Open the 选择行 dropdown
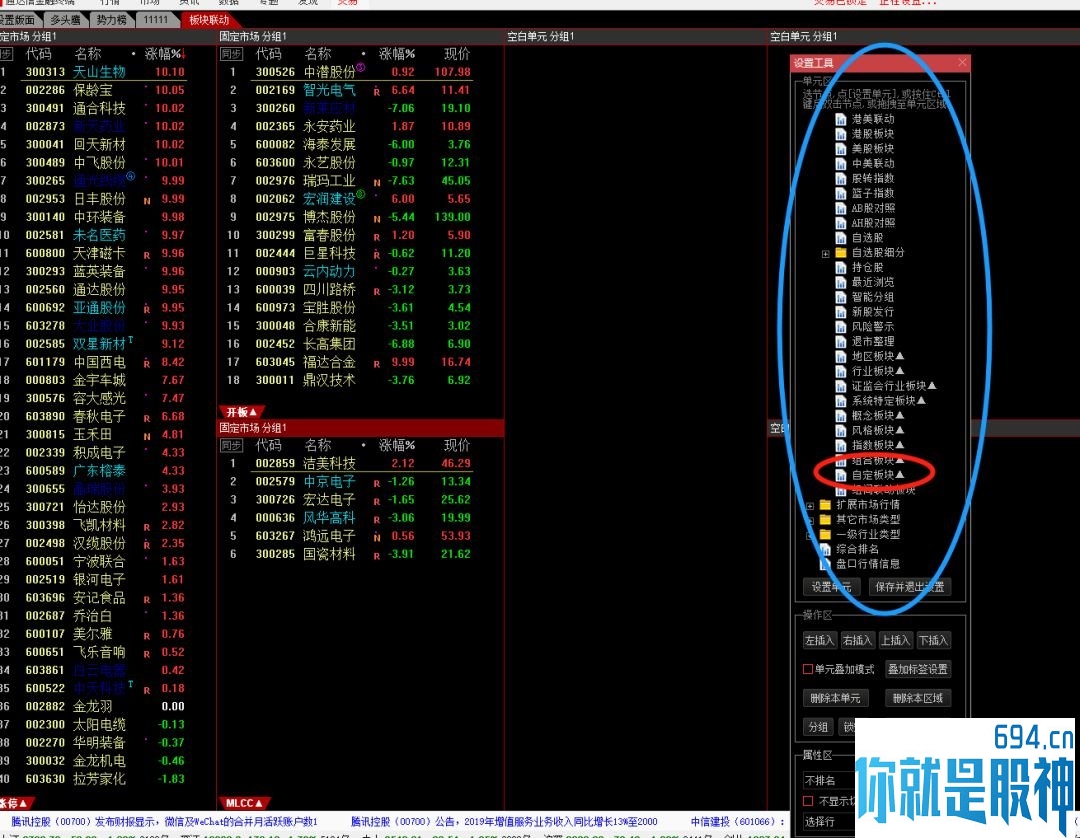 tap(829, 821)
